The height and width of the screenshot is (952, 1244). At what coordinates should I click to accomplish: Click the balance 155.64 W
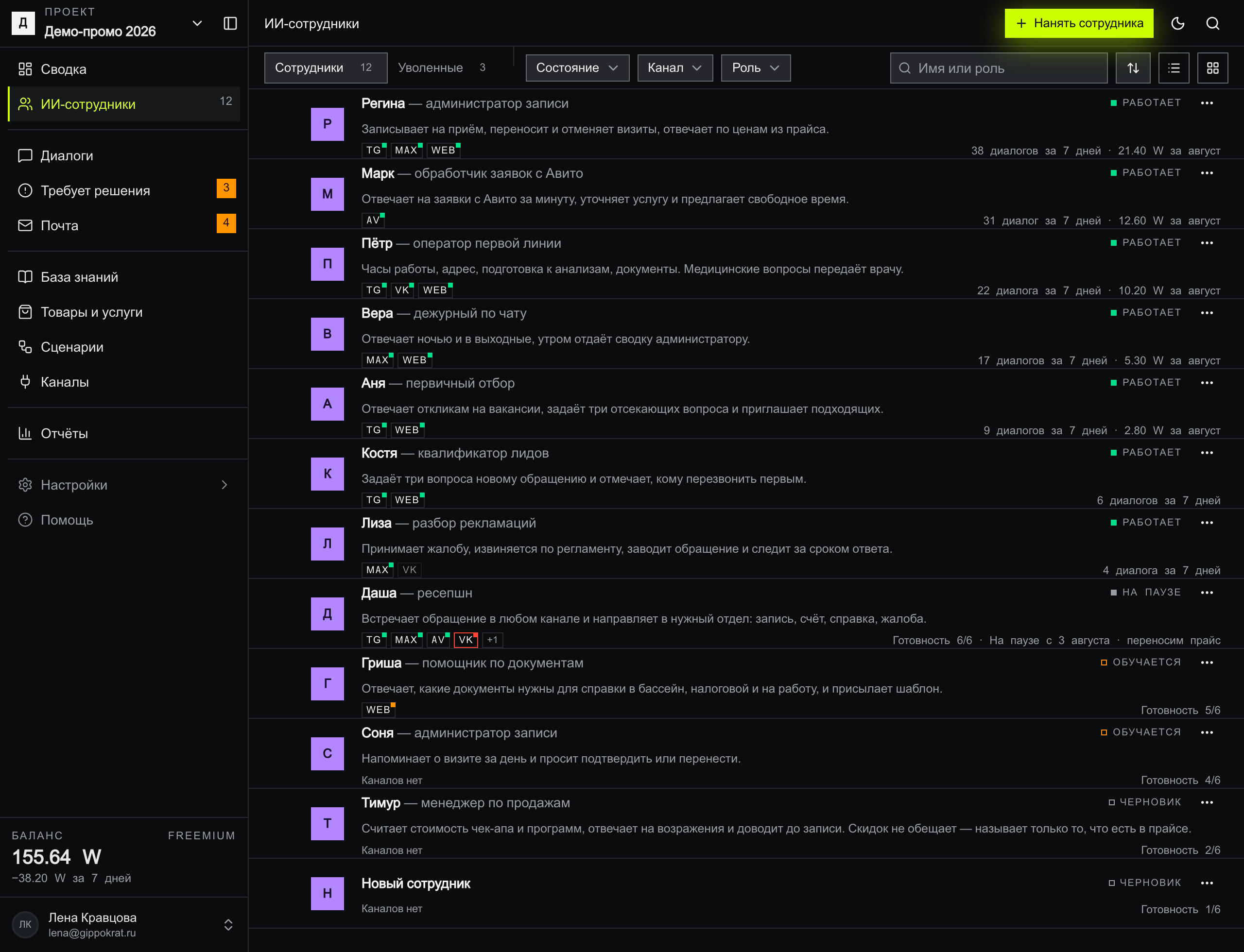tap(57, 857)
